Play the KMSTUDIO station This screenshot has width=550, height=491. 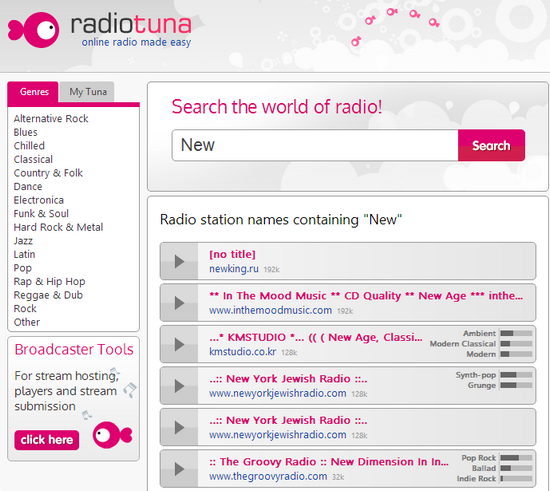[179, 344]
